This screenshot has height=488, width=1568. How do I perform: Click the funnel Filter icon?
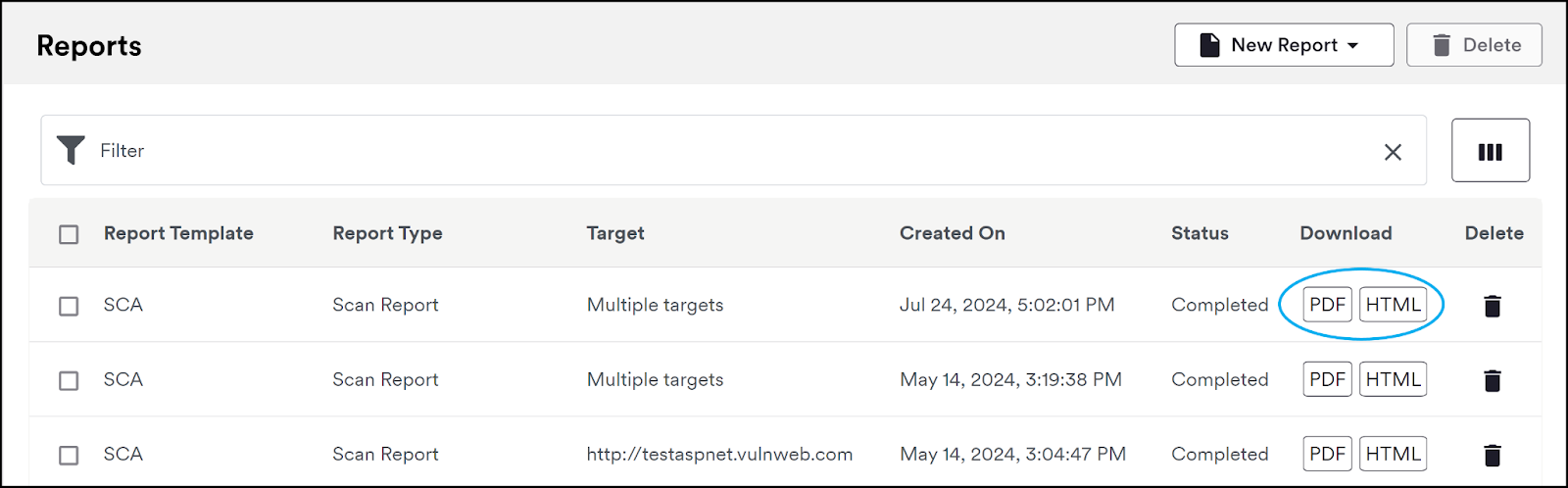click(71, 150)
